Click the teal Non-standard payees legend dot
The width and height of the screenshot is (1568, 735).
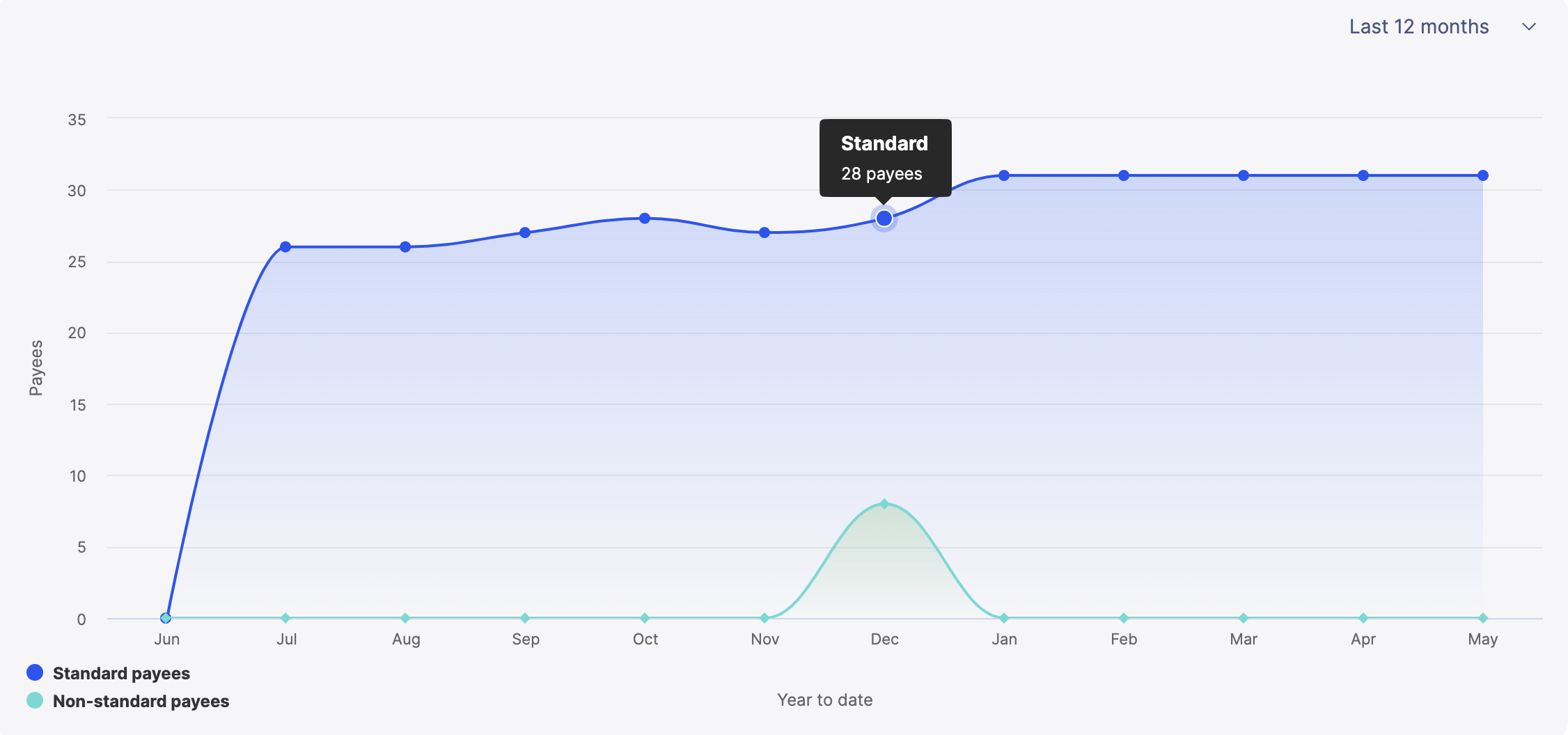[x=35, y=700]
